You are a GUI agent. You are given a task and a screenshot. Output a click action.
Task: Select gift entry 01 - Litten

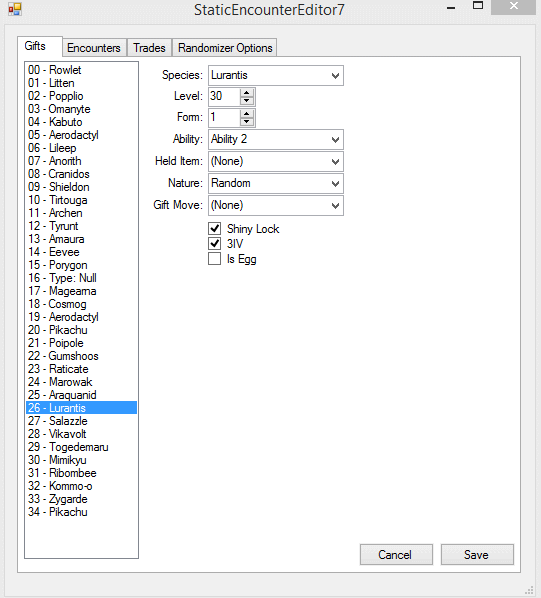(81, 83)
